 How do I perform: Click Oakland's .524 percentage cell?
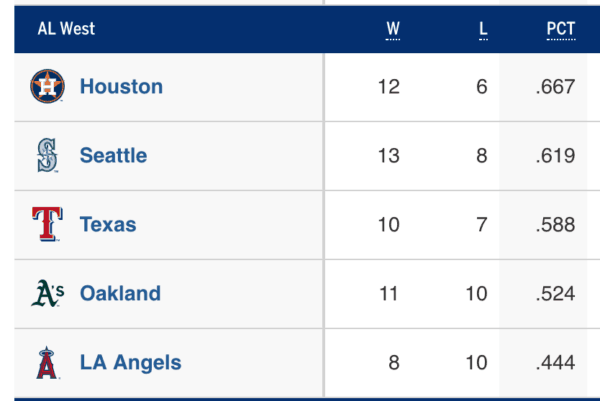[555, 293]
